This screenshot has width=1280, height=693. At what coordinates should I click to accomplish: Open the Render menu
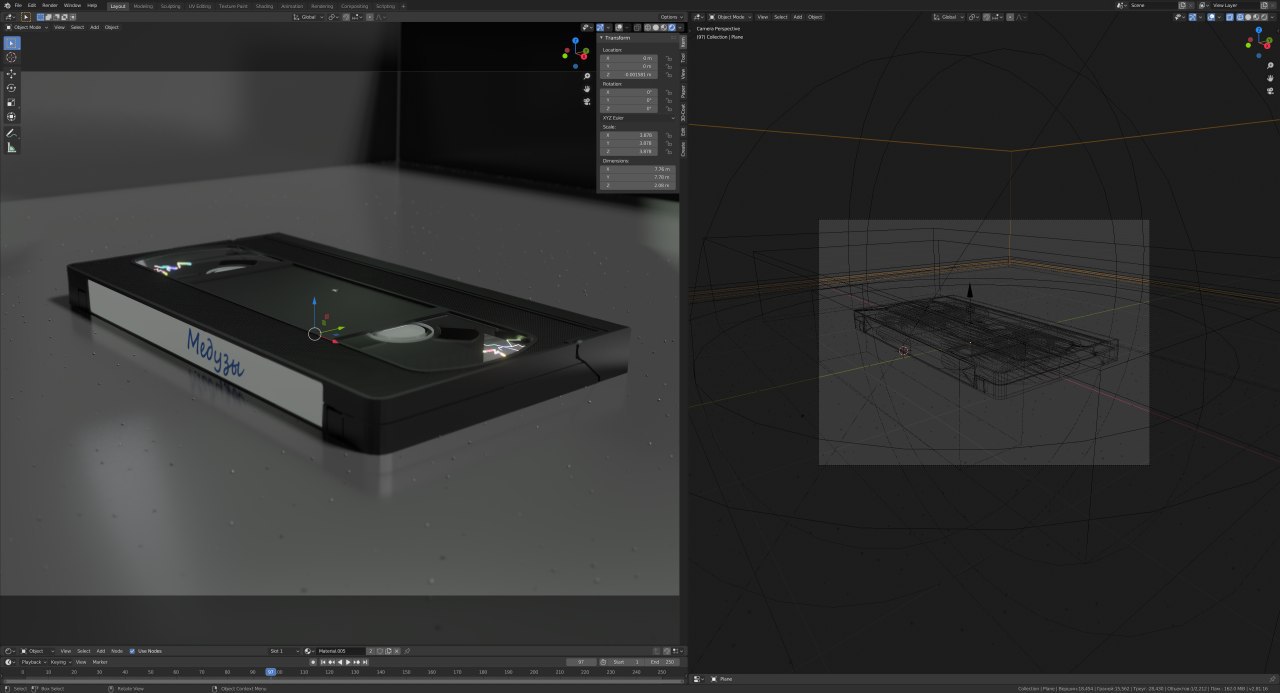(50, 5)
